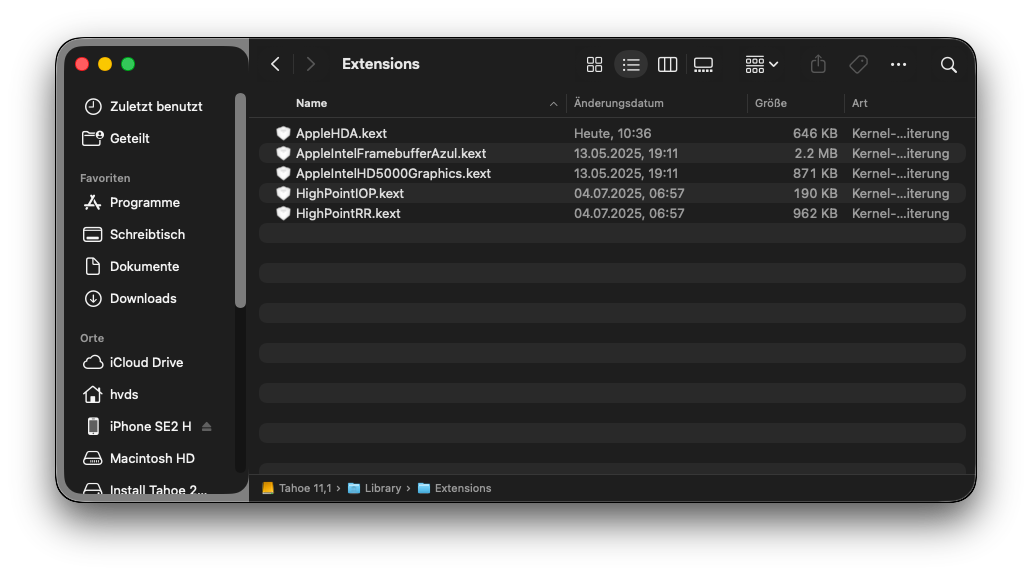Click the Dokumente page icon
This screenshot has height=576, width=1032.
(93, 266)
